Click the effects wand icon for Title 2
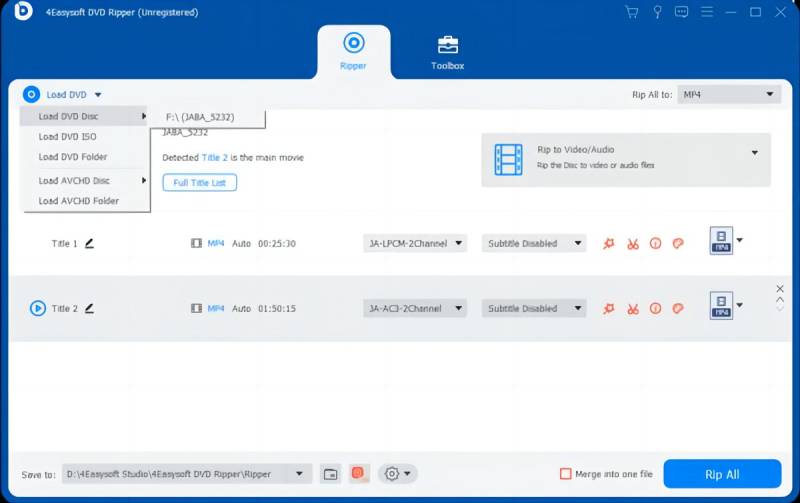800x503 pixels. pyautogui.click(x=609, y=308)
